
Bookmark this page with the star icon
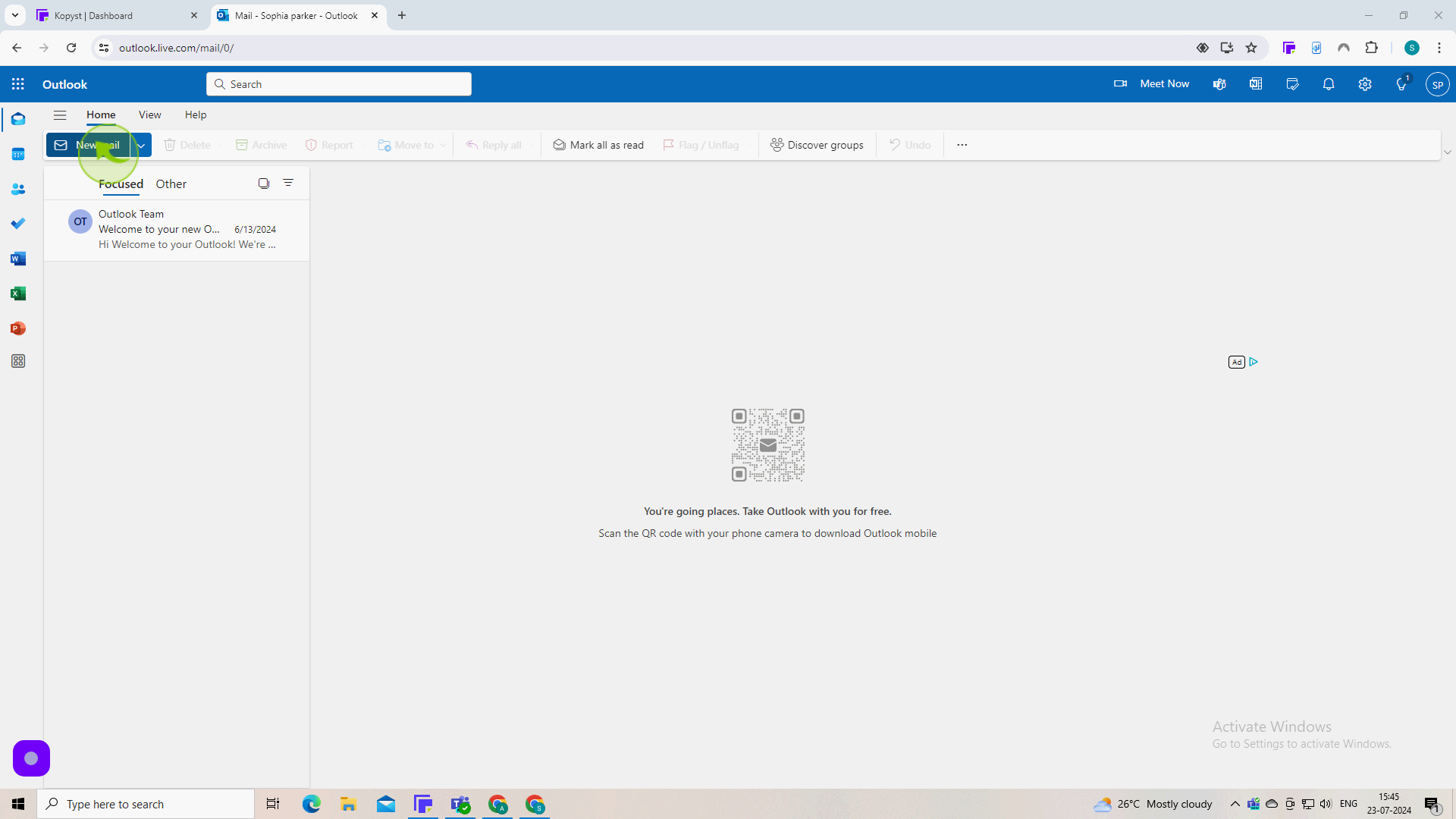[x=1251, y=48]
